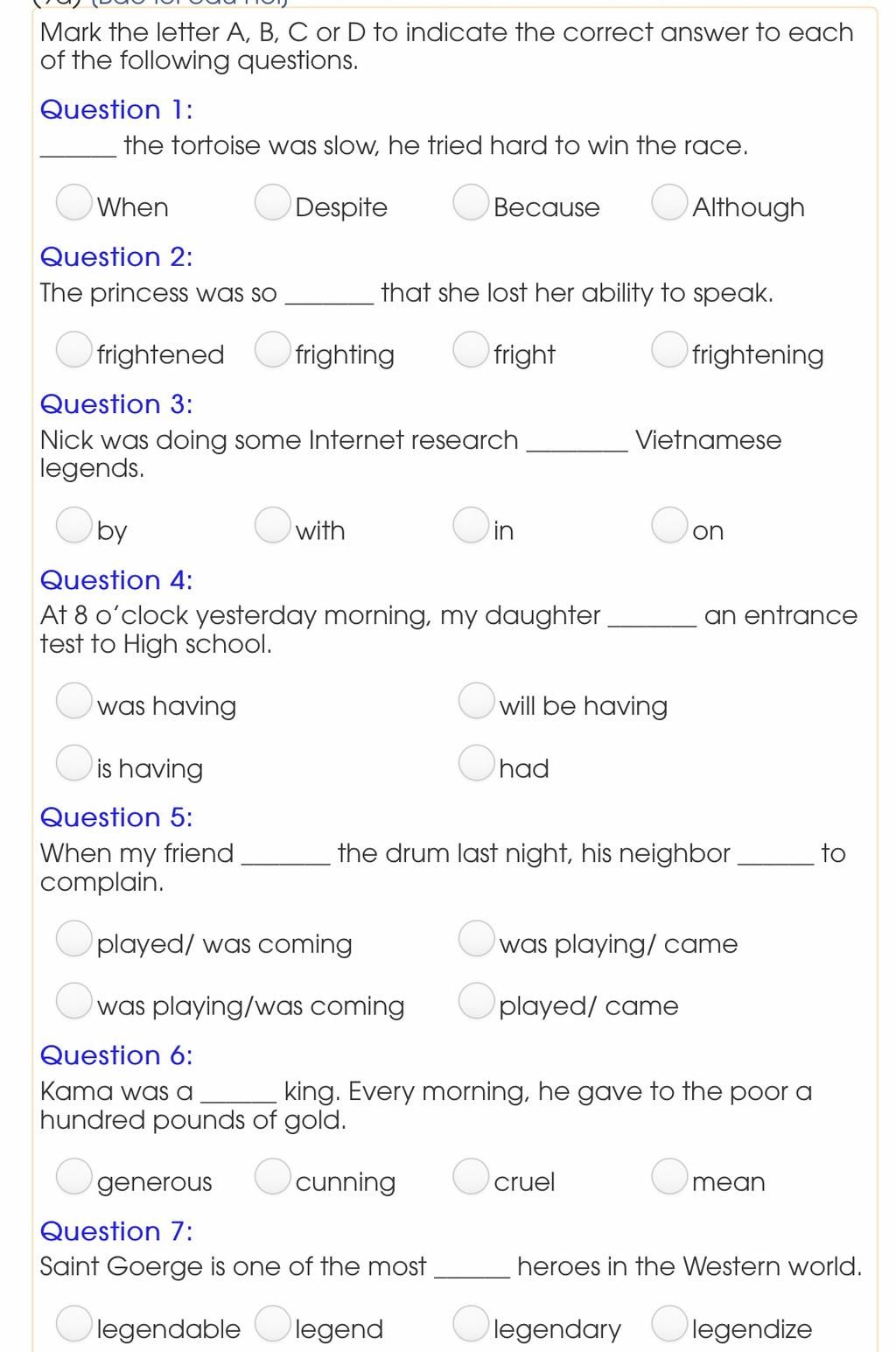Select 'Although' for Question 1
The height and width of the screenshot is (1352, 896).
(669, 202)
